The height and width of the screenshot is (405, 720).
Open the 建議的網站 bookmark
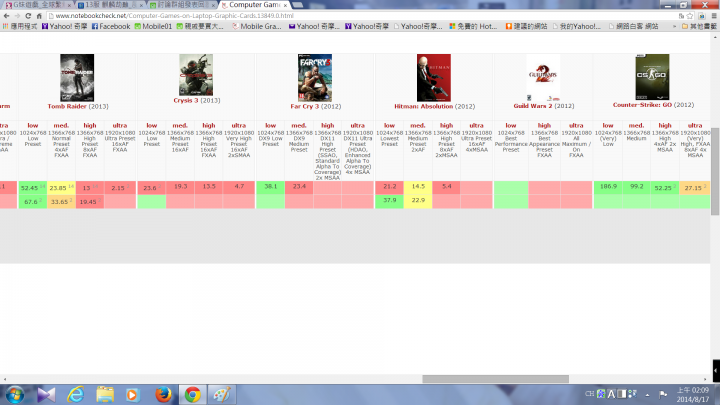coord(526,27)
